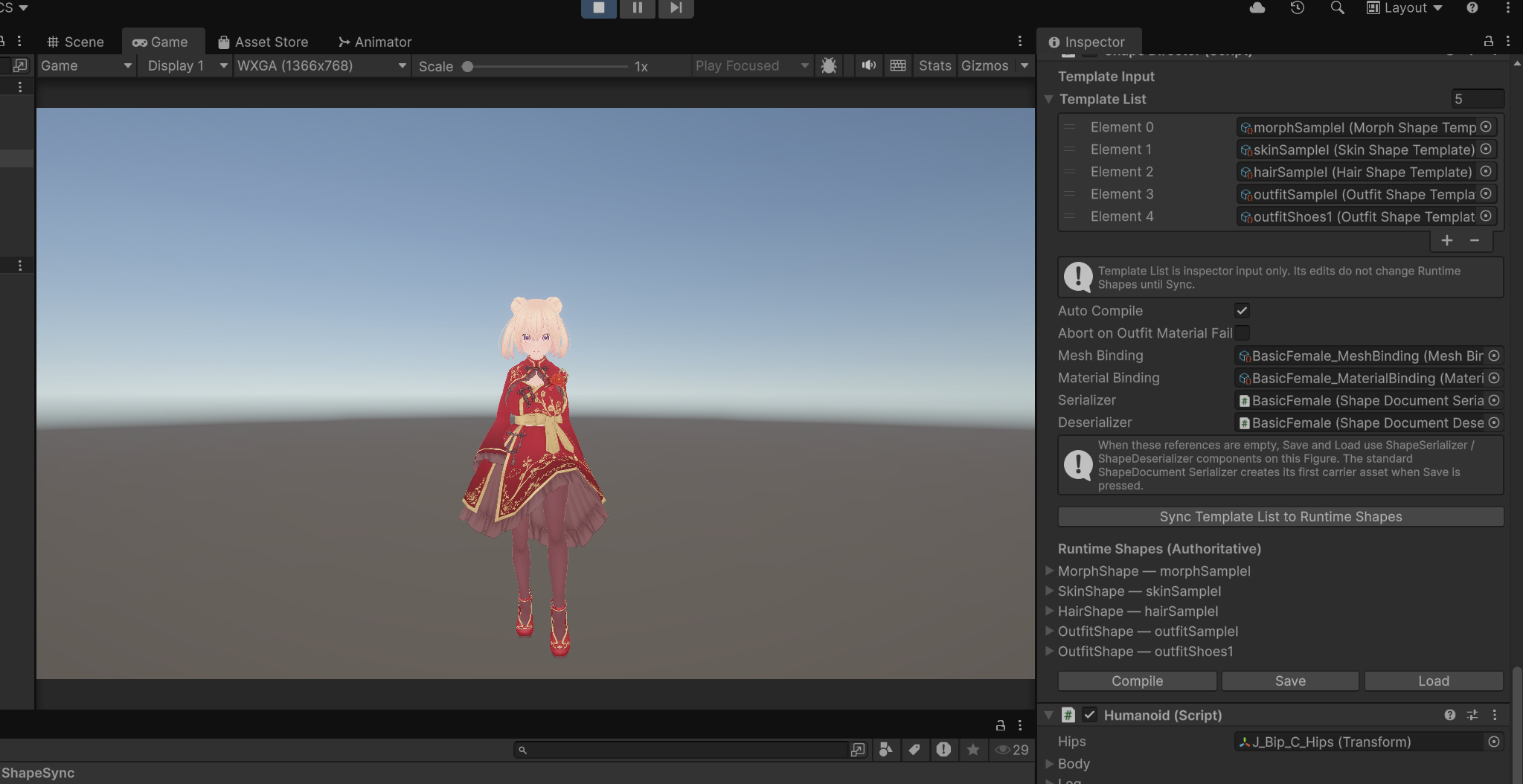Pick object for Element 0 morphSampleI
The width and height of the screenshot is (1523, 784).
1486,127
